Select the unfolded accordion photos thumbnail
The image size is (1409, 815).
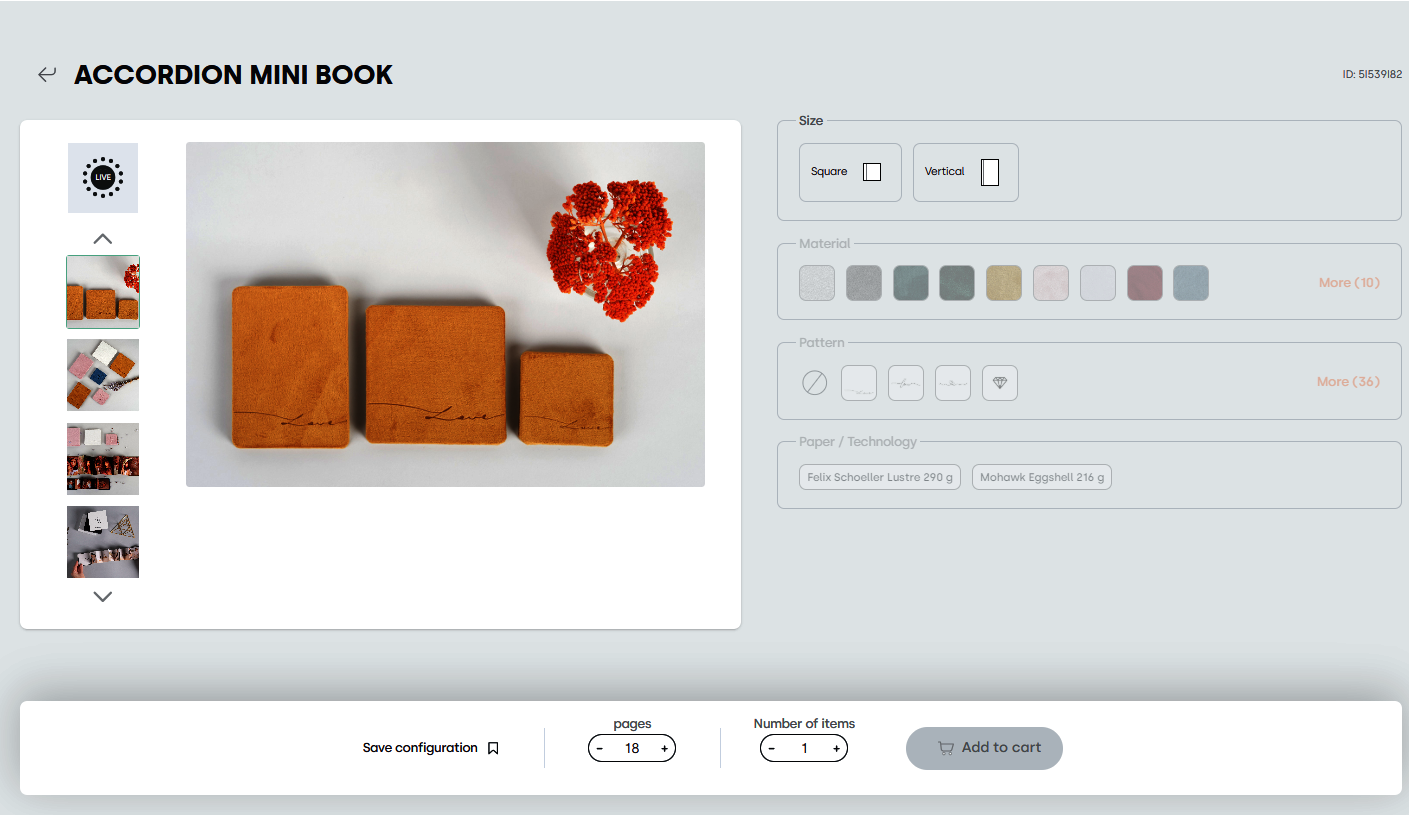click(x=103, y=459)
